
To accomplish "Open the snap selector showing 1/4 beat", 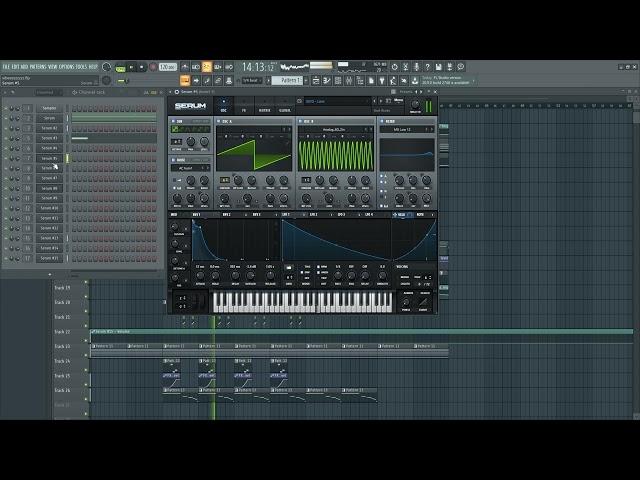I will click(x=252, y=80).
